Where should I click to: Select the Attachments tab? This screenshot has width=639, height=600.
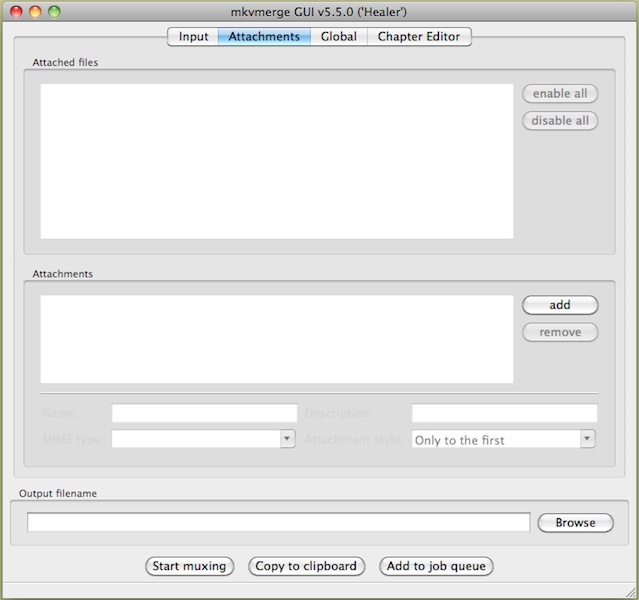pyautogui.click(x=264, y=37)
